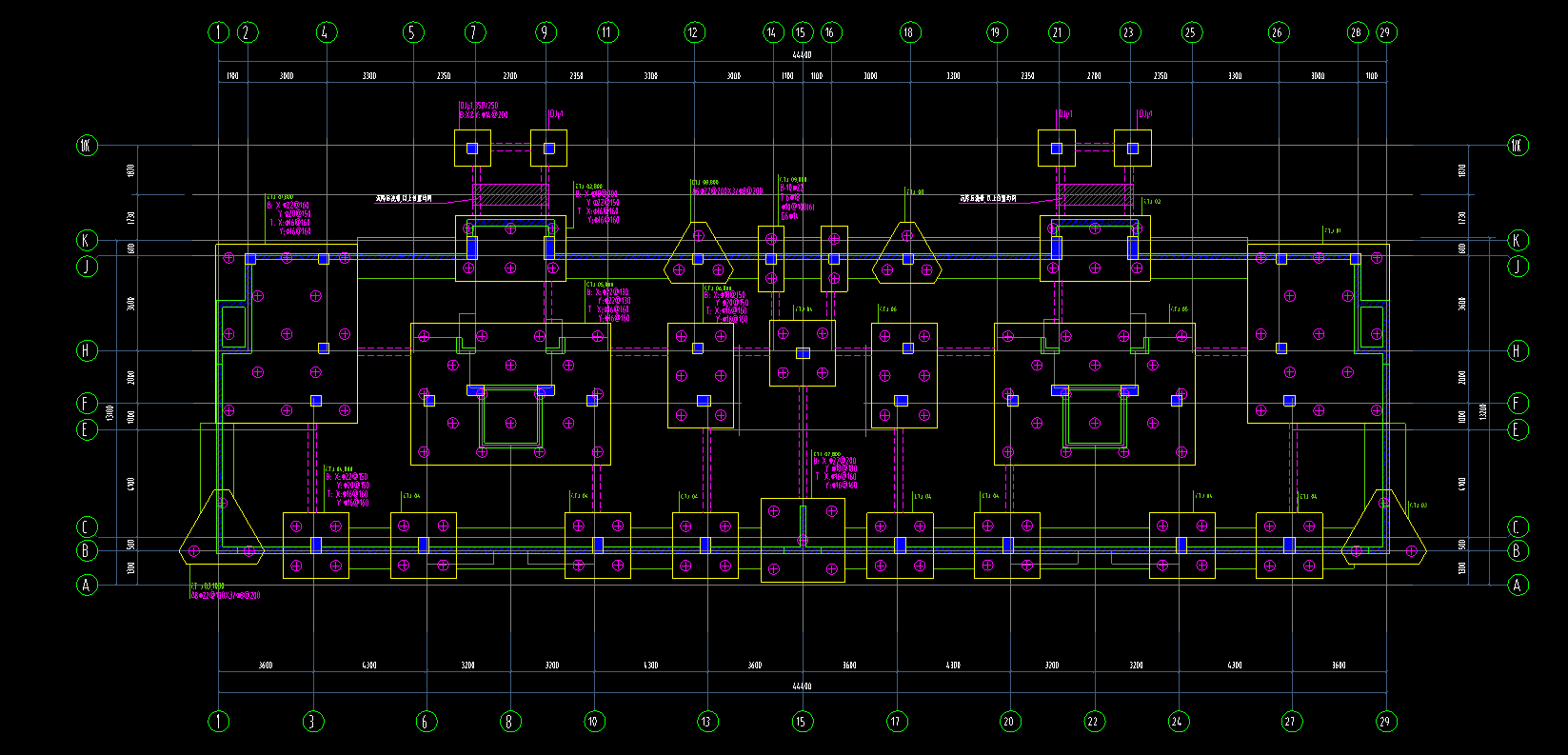
Task: Click left-side axis bubble K
Action: pyautogui.click(x=87, y=240)
